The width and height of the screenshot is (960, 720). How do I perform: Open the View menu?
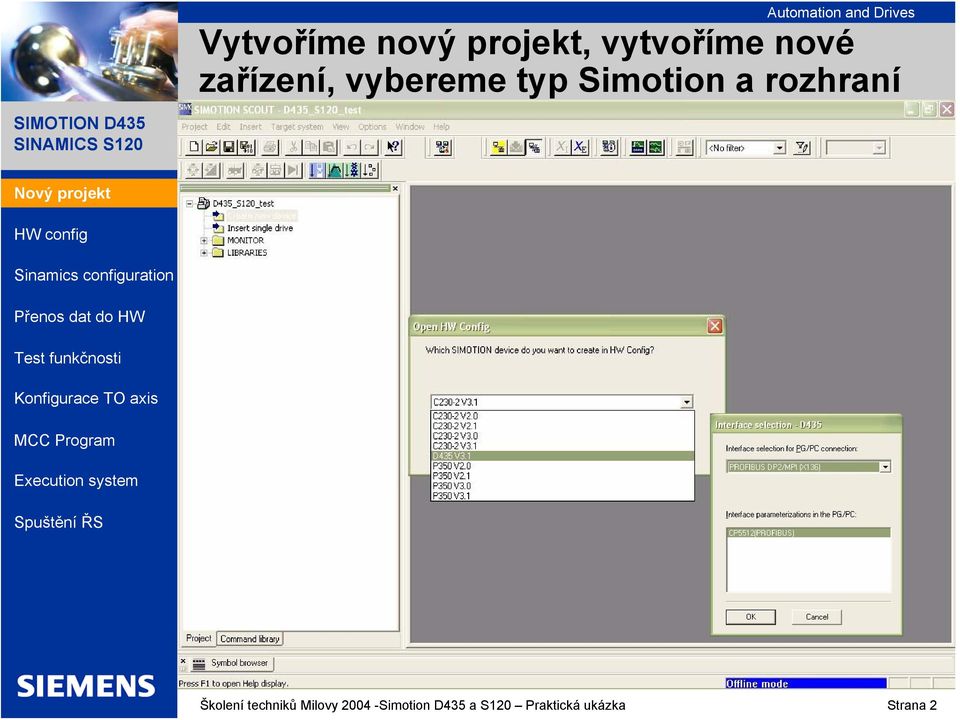click(341, 127)
